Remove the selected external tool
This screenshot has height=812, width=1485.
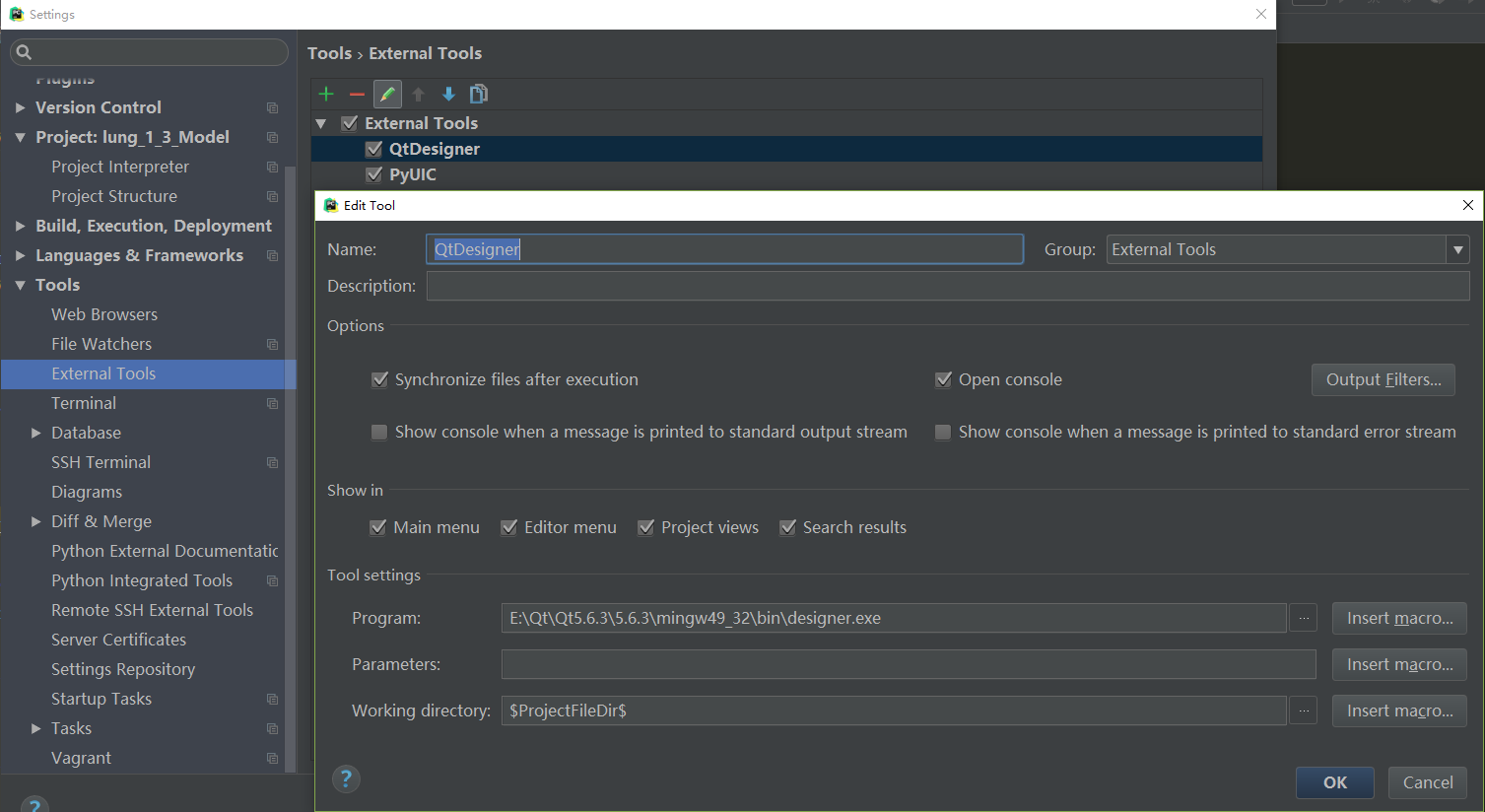tap(356, 94)
